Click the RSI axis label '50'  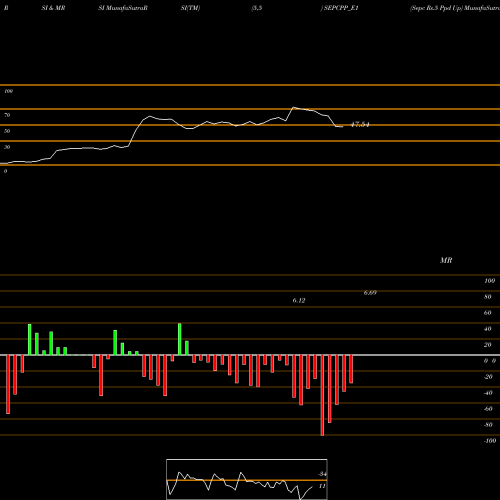pyautogui.click(x=7, y=131)
